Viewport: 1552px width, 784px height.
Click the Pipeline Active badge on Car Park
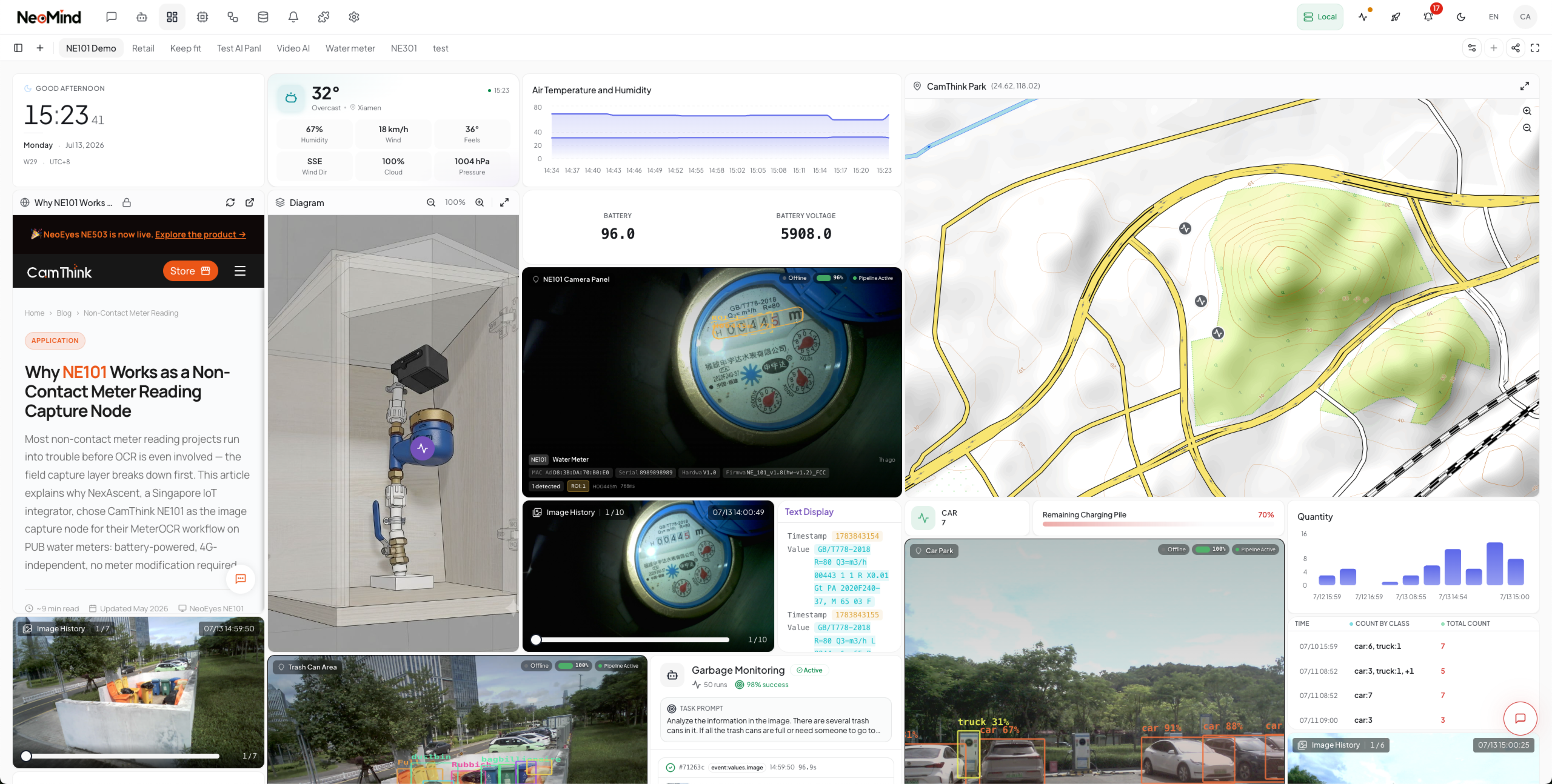click(1255, 550)
